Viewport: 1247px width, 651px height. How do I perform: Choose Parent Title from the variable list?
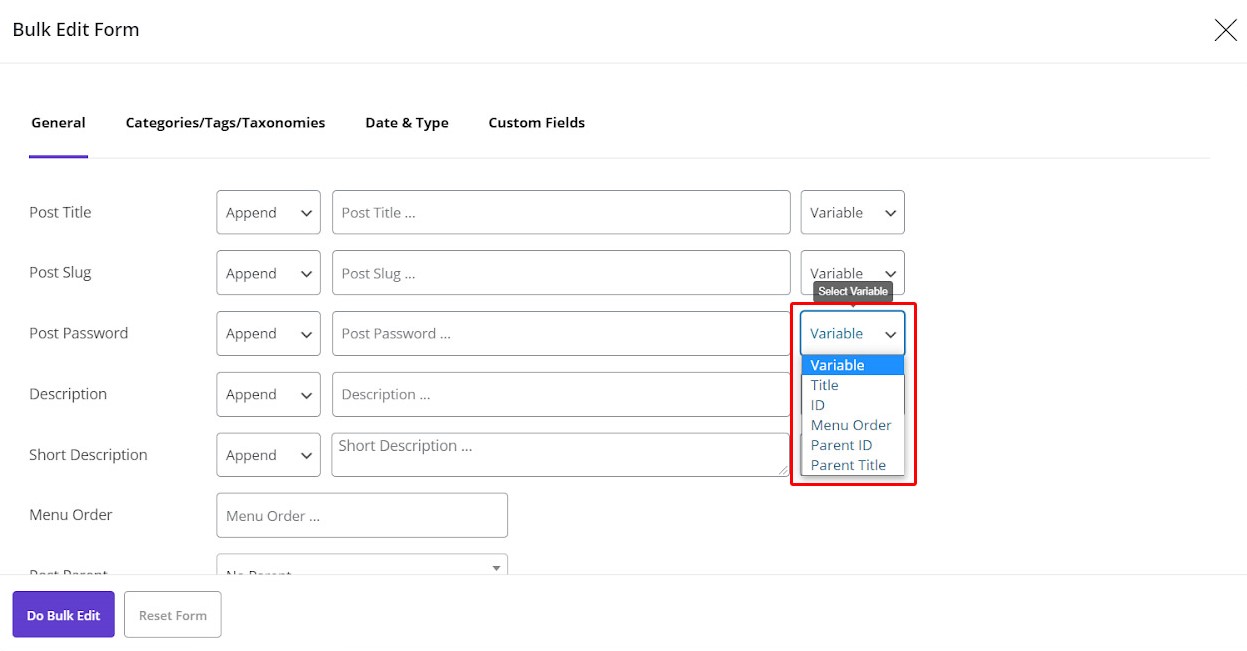853,465
